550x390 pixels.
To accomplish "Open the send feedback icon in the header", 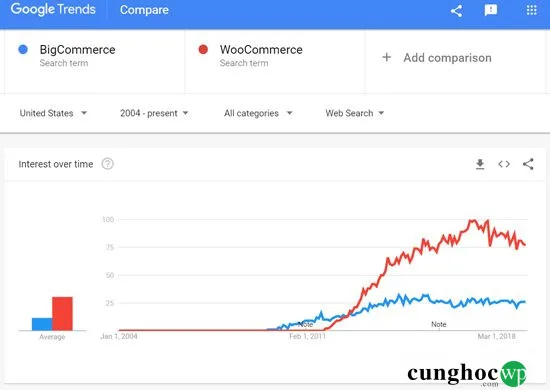I will click(x=490, y=11).
